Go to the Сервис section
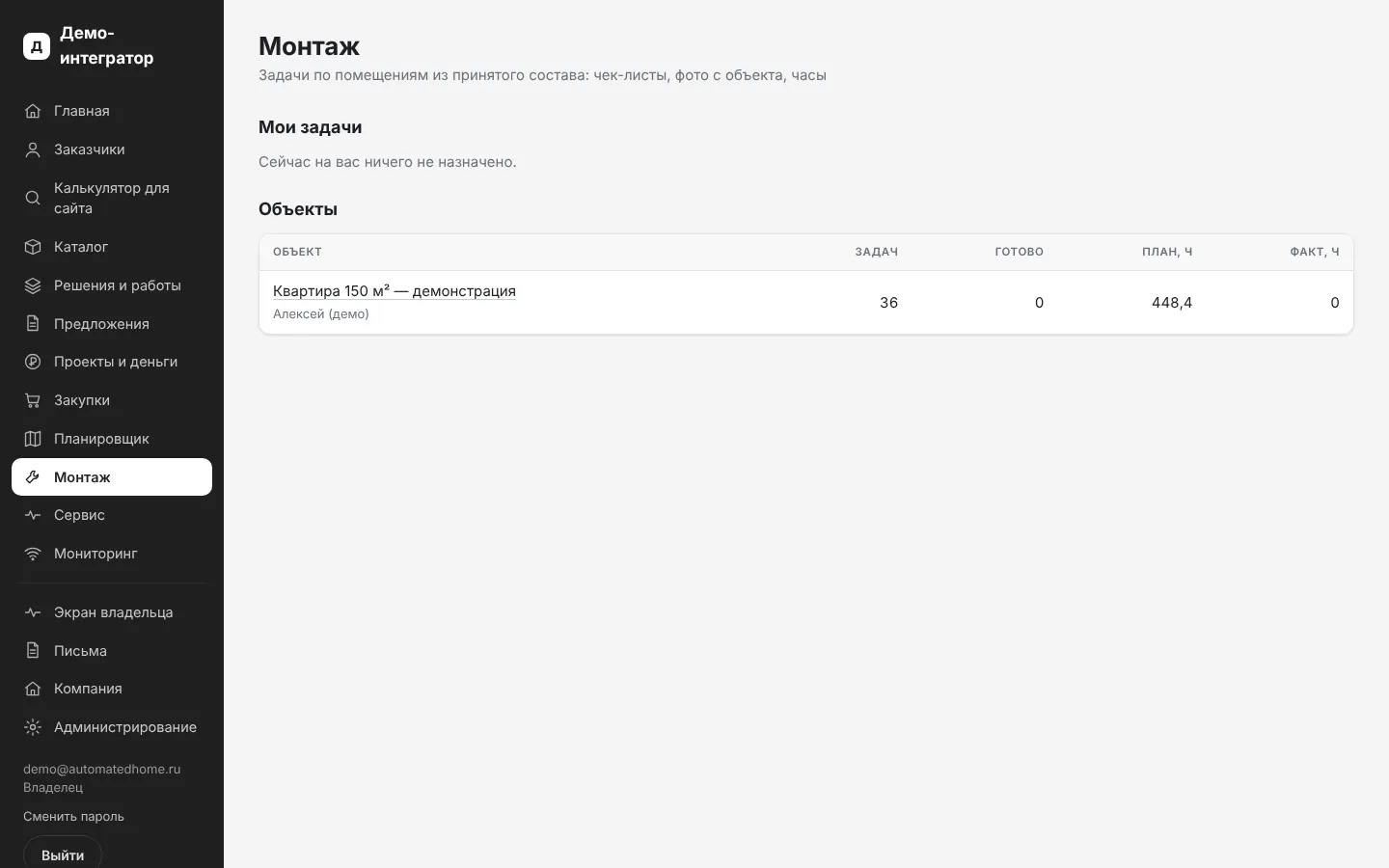This screenshot has height=868, width=1389. [112, 515]
